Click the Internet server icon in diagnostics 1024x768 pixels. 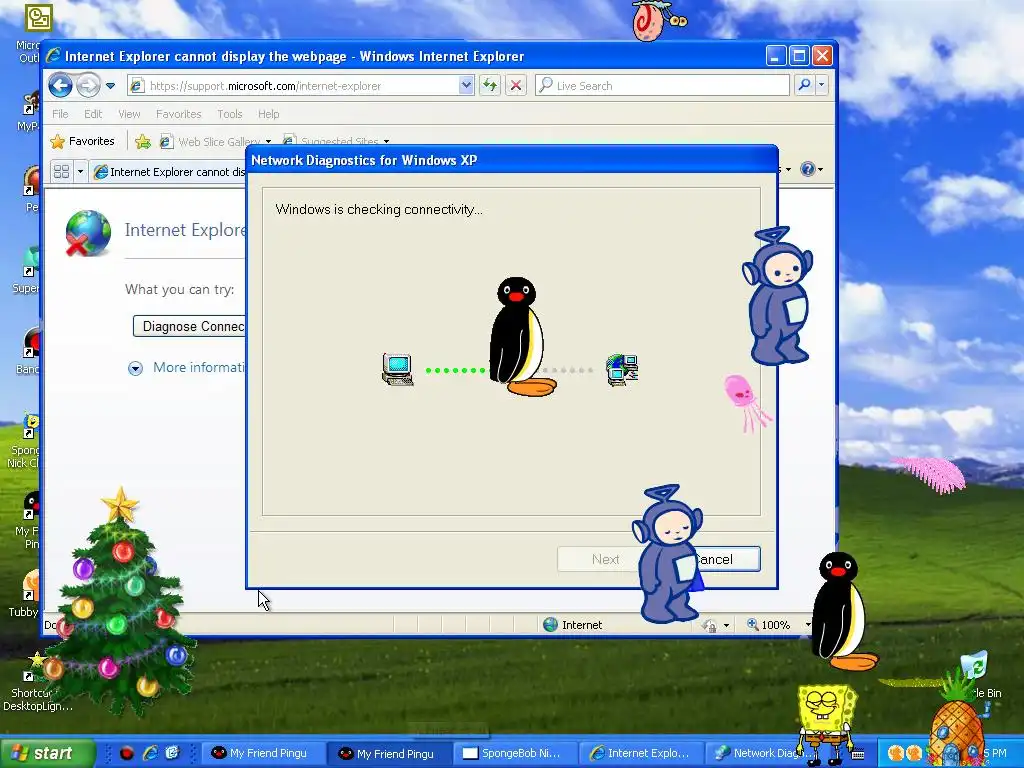622,370
